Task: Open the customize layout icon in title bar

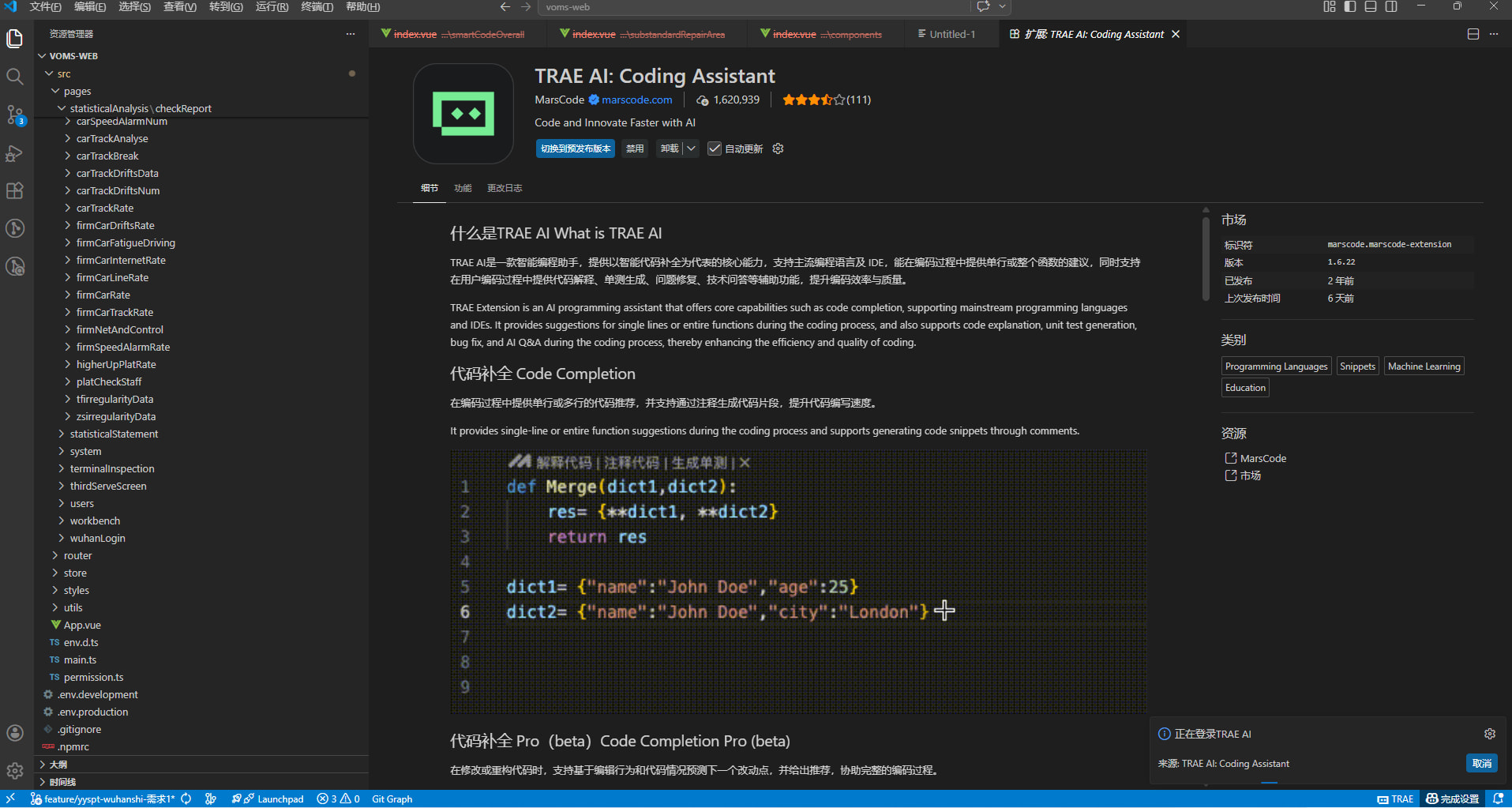Action: click(1330, 6)
